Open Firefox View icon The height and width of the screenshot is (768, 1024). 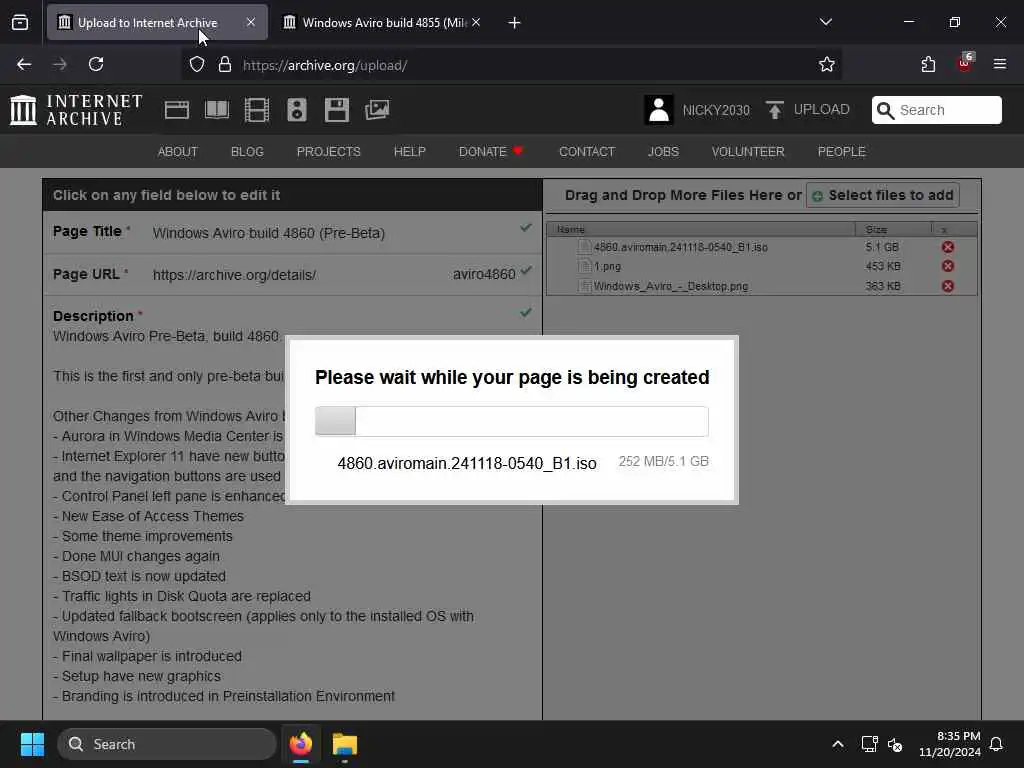click(x=20, y=22)
